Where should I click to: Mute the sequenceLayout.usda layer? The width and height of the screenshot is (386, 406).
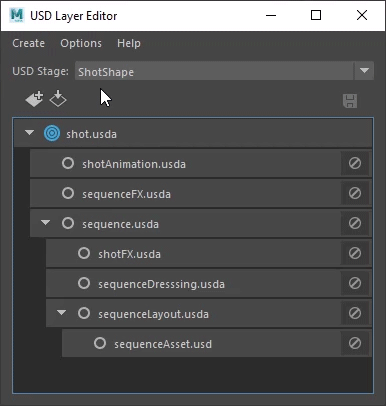click(x=355, y=313)
